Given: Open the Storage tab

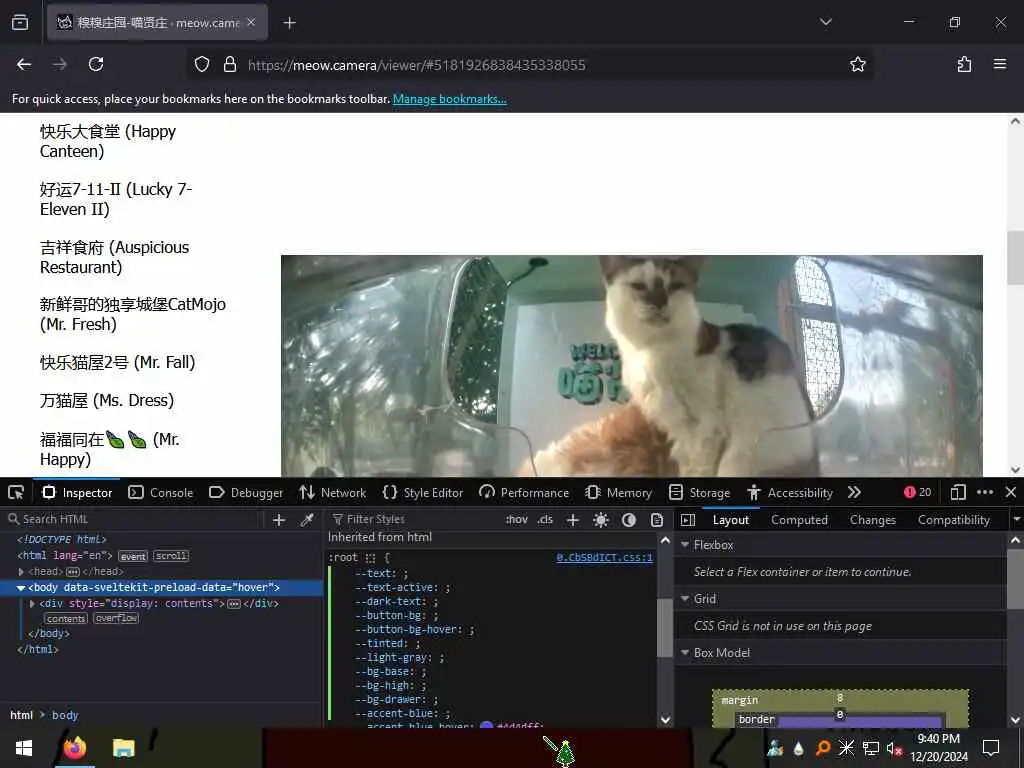Looking at the screenshot, I should click(699, 492).
